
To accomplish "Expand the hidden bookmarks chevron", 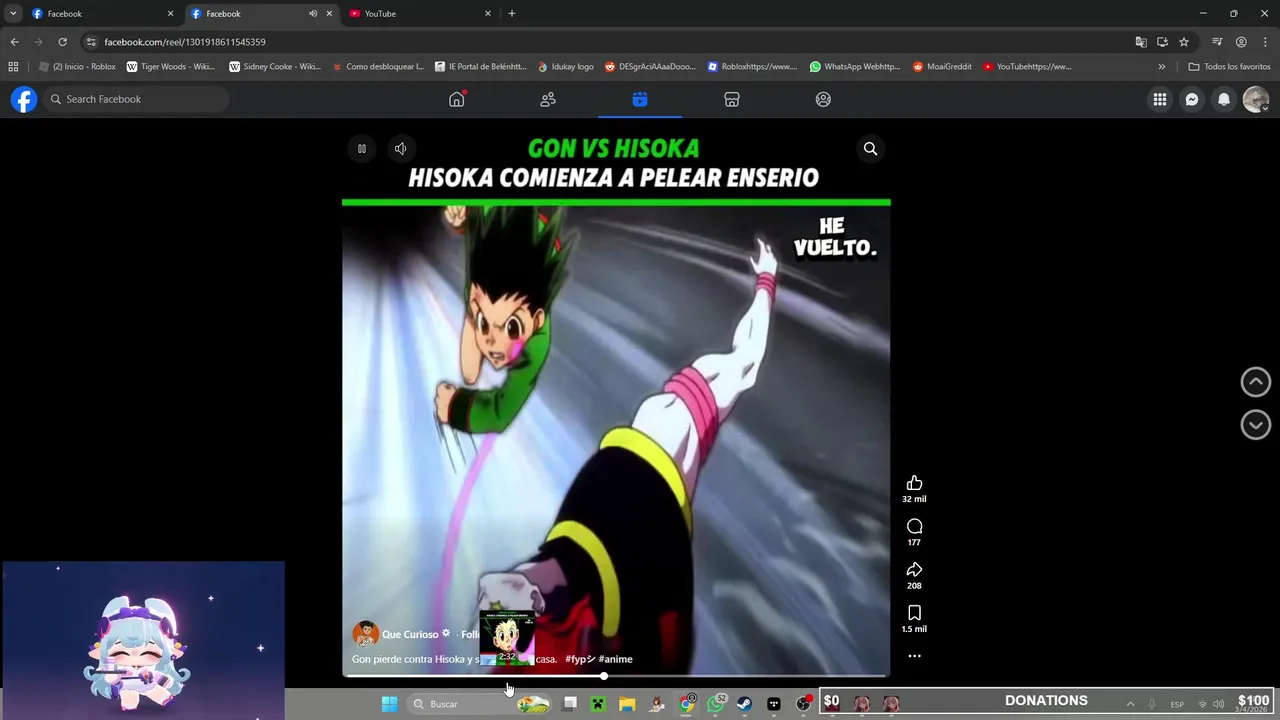I will (x=1161, y=67).
